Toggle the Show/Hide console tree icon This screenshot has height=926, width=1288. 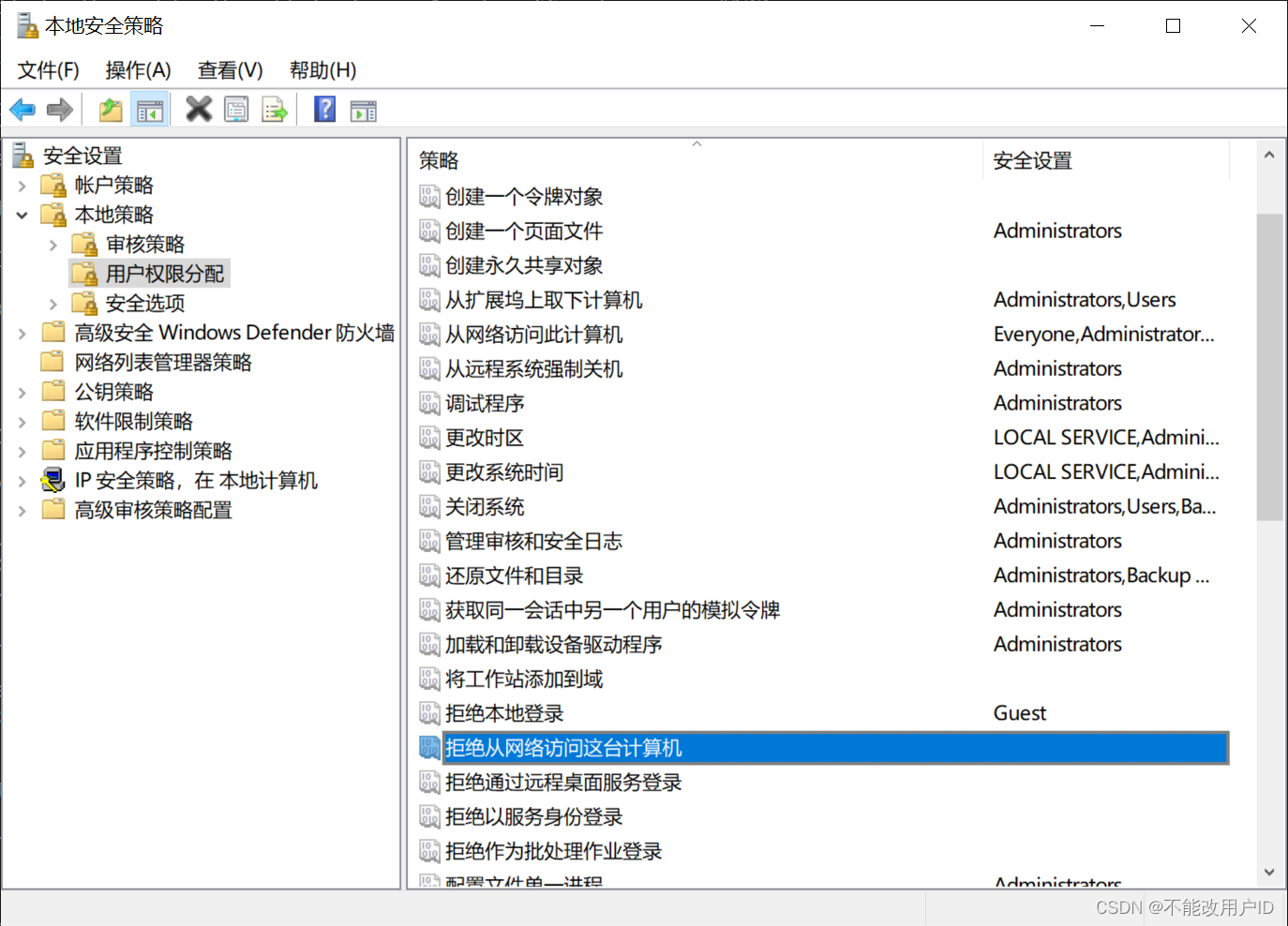coord(149,111)
